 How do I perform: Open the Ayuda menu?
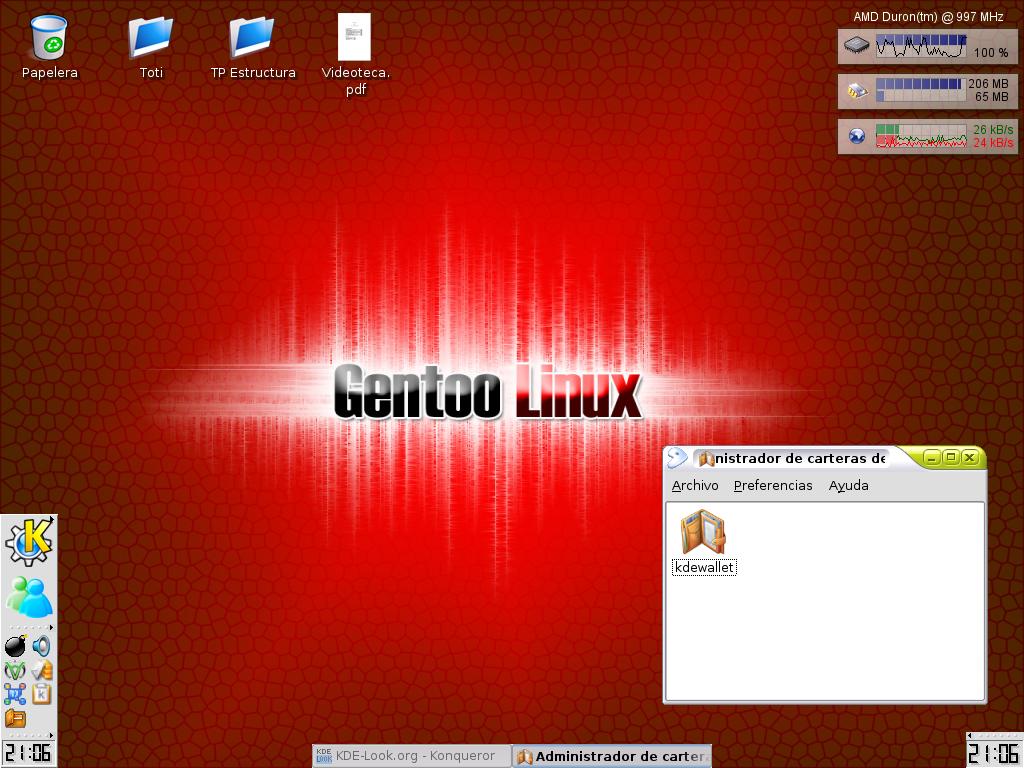click(848, 485)
